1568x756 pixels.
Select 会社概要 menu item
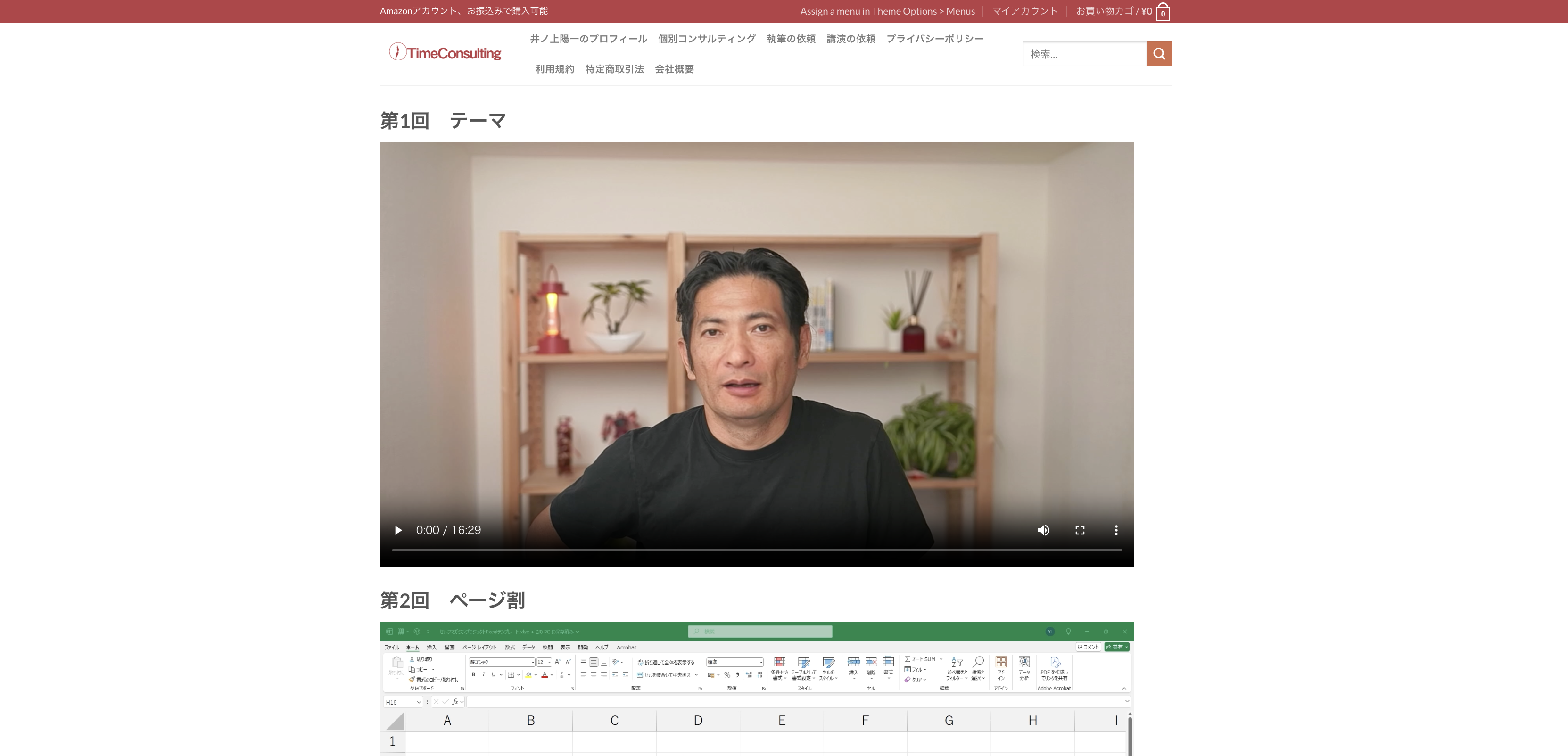tap(674, 69)
